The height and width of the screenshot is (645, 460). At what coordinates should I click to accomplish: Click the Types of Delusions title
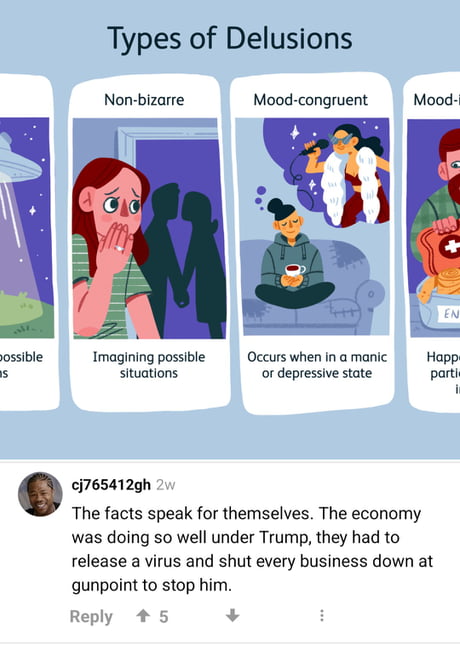(230, 38)
